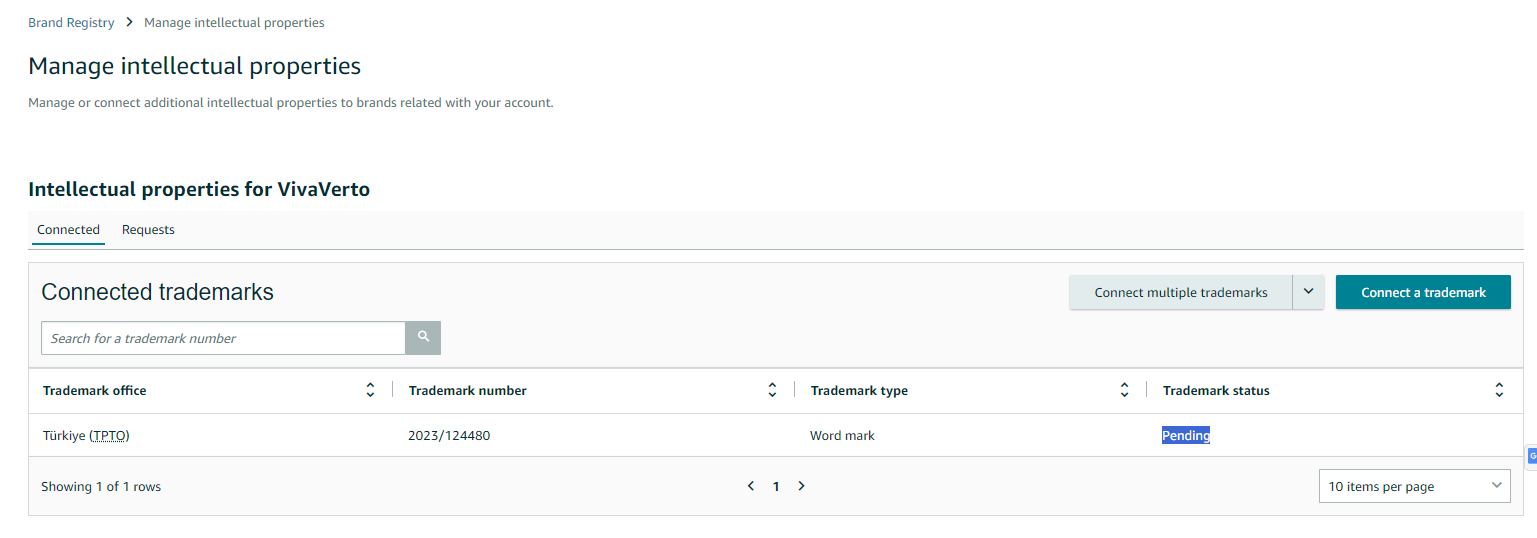Switch to the Requests tab
Image resolution: width=1537 pixels, height=538 pixels.
[x=148, y=230]
